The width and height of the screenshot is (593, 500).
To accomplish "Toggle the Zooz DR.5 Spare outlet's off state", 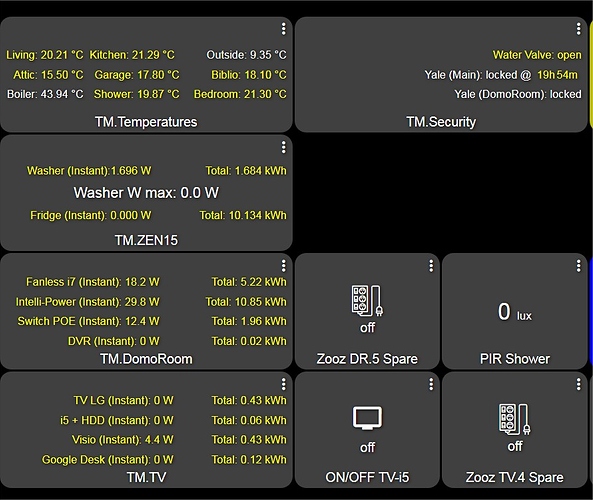I will point(367,328).
